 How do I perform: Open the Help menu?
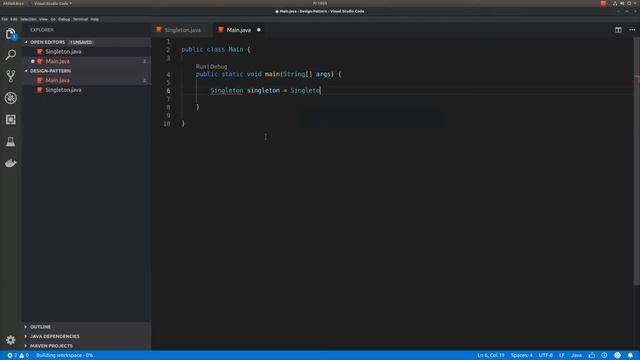[95, 19]
